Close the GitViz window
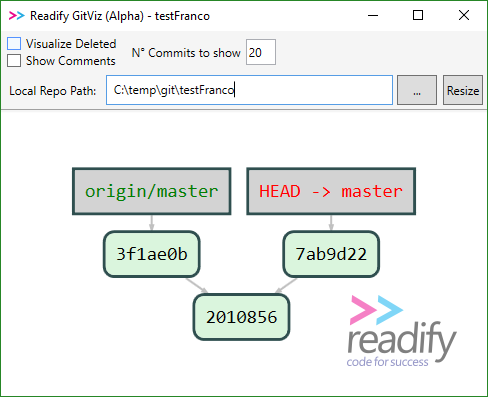488x397 pixels. 464,15
